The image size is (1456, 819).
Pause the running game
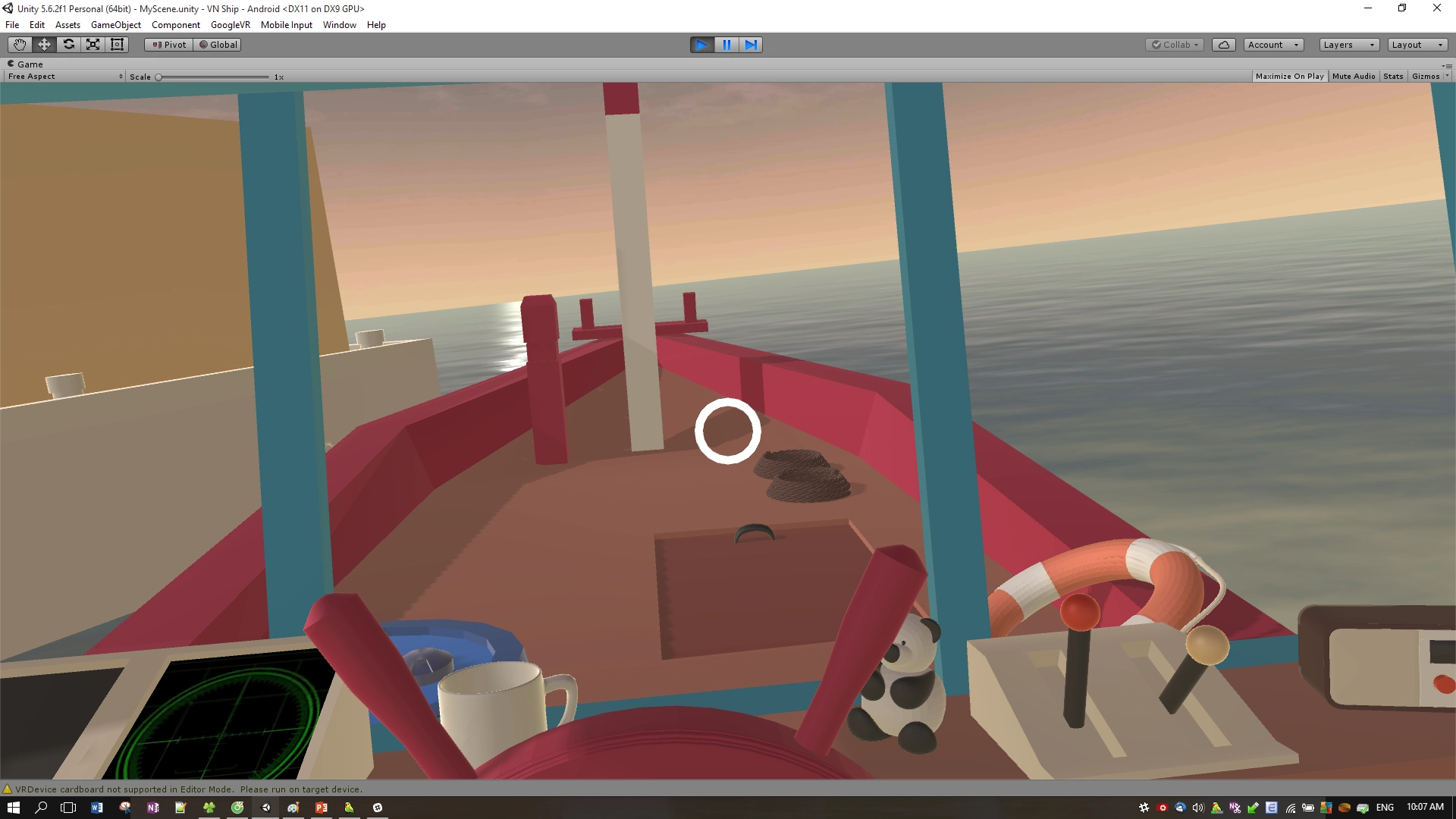(726, 45)
